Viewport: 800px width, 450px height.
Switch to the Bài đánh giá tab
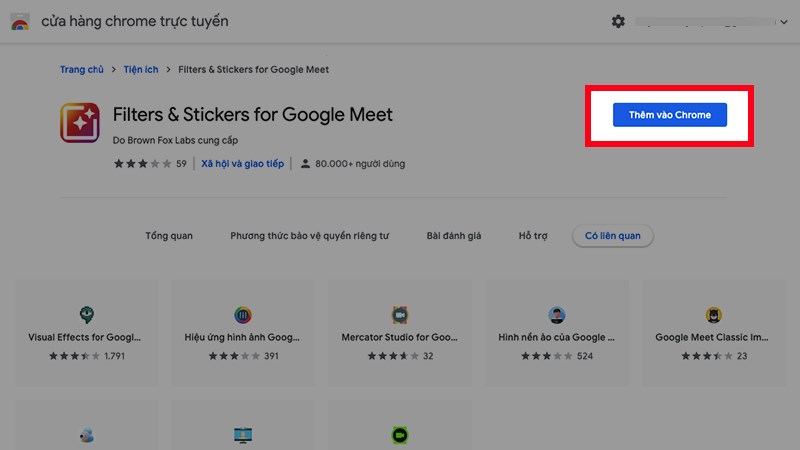(453, 236)
